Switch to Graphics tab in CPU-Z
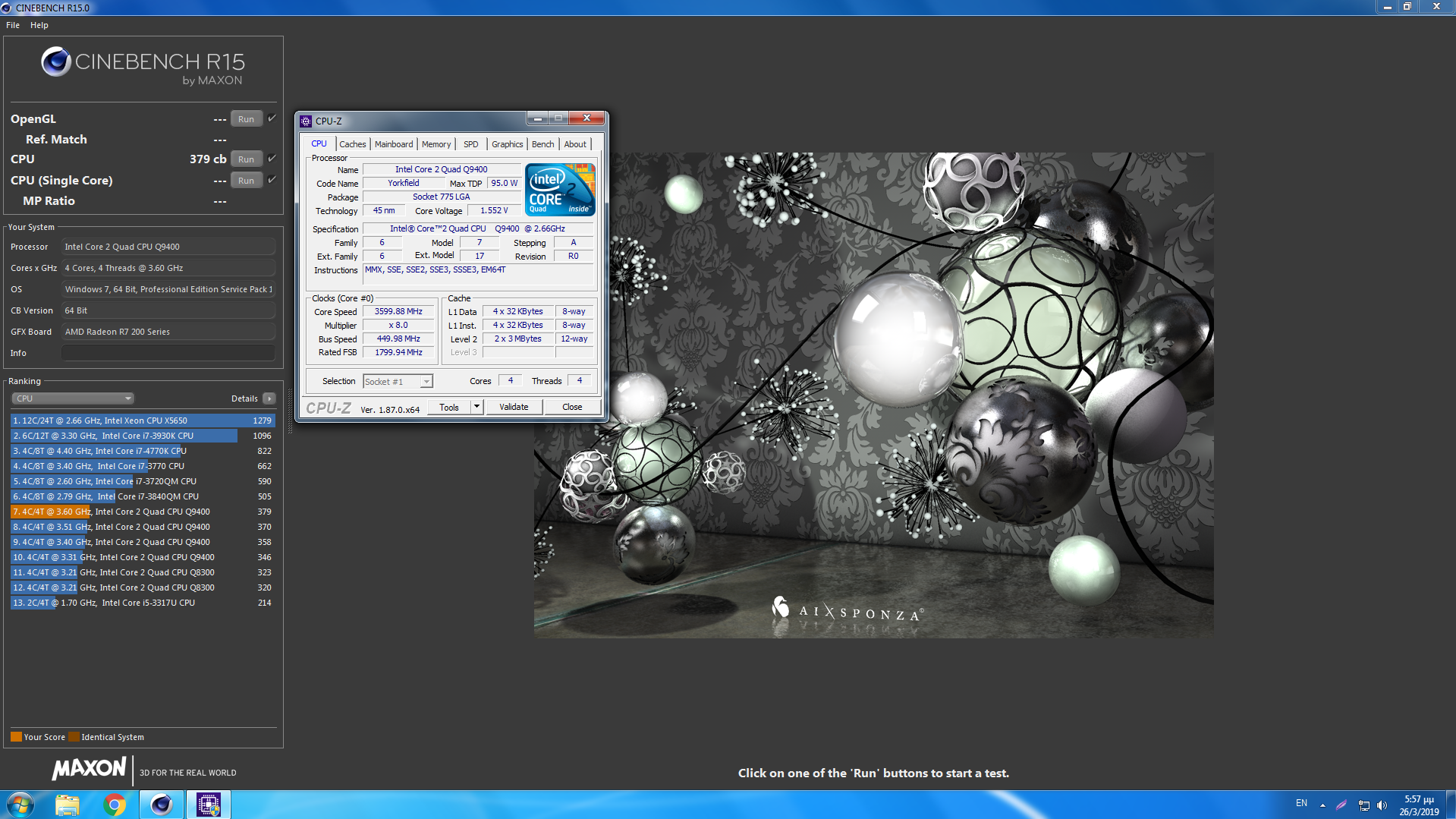Viewport: 1456px width, 819px height. click(508, 144)
